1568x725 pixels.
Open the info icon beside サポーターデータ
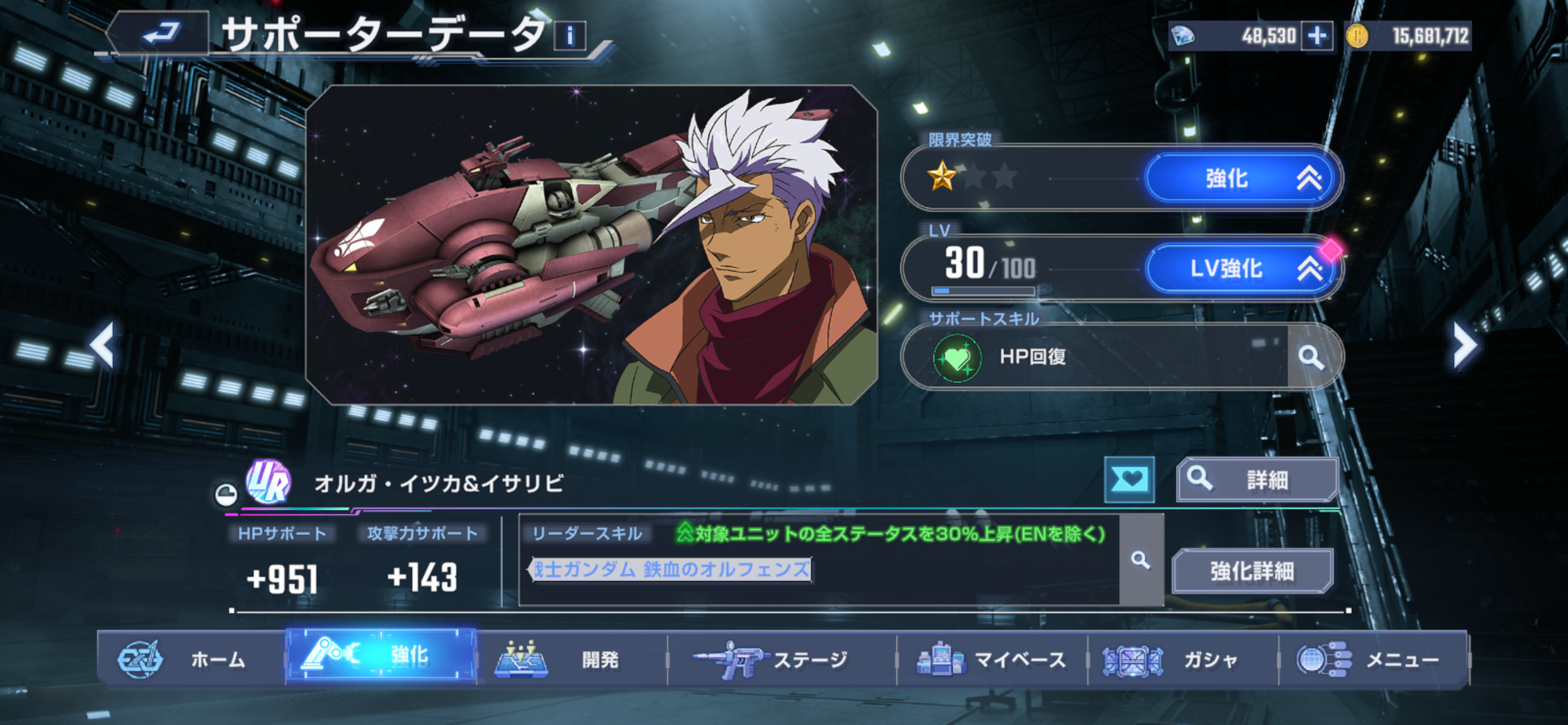(570, 36)
